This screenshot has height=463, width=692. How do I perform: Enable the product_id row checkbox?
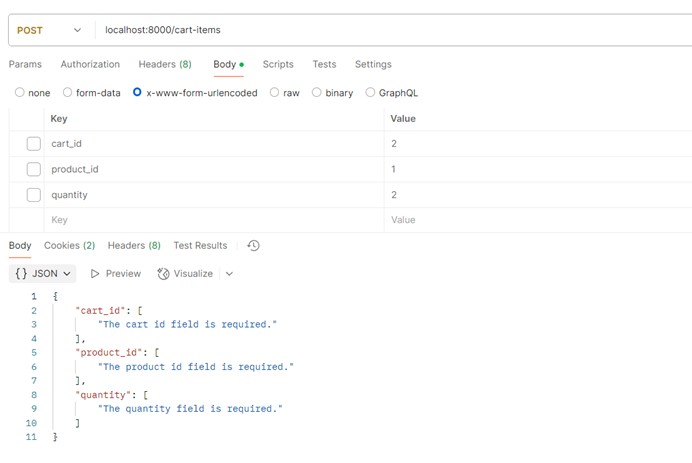point(34,169)
